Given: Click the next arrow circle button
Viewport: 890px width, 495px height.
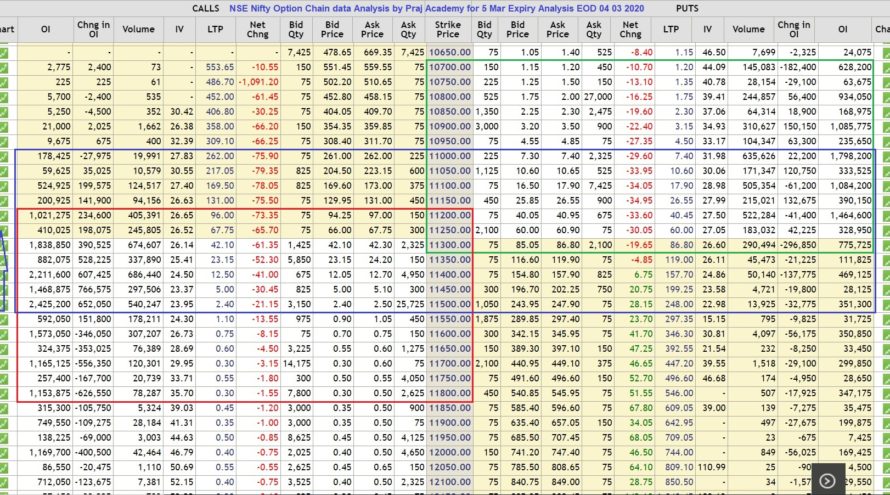Looking at the screenshot, I should [827, 481].
